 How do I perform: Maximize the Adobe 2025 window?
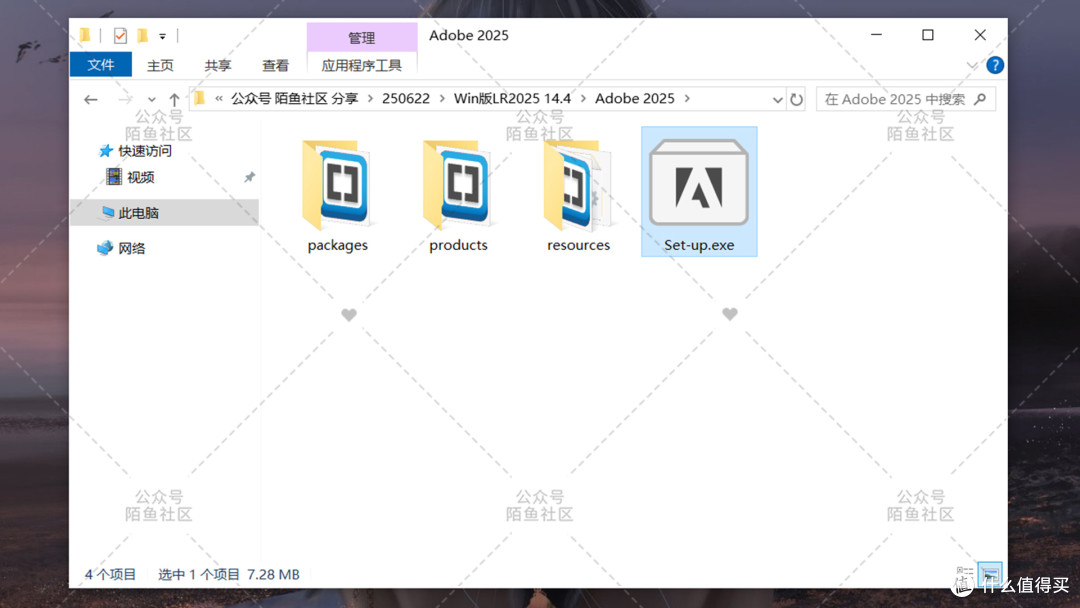[x=928, y=35]
